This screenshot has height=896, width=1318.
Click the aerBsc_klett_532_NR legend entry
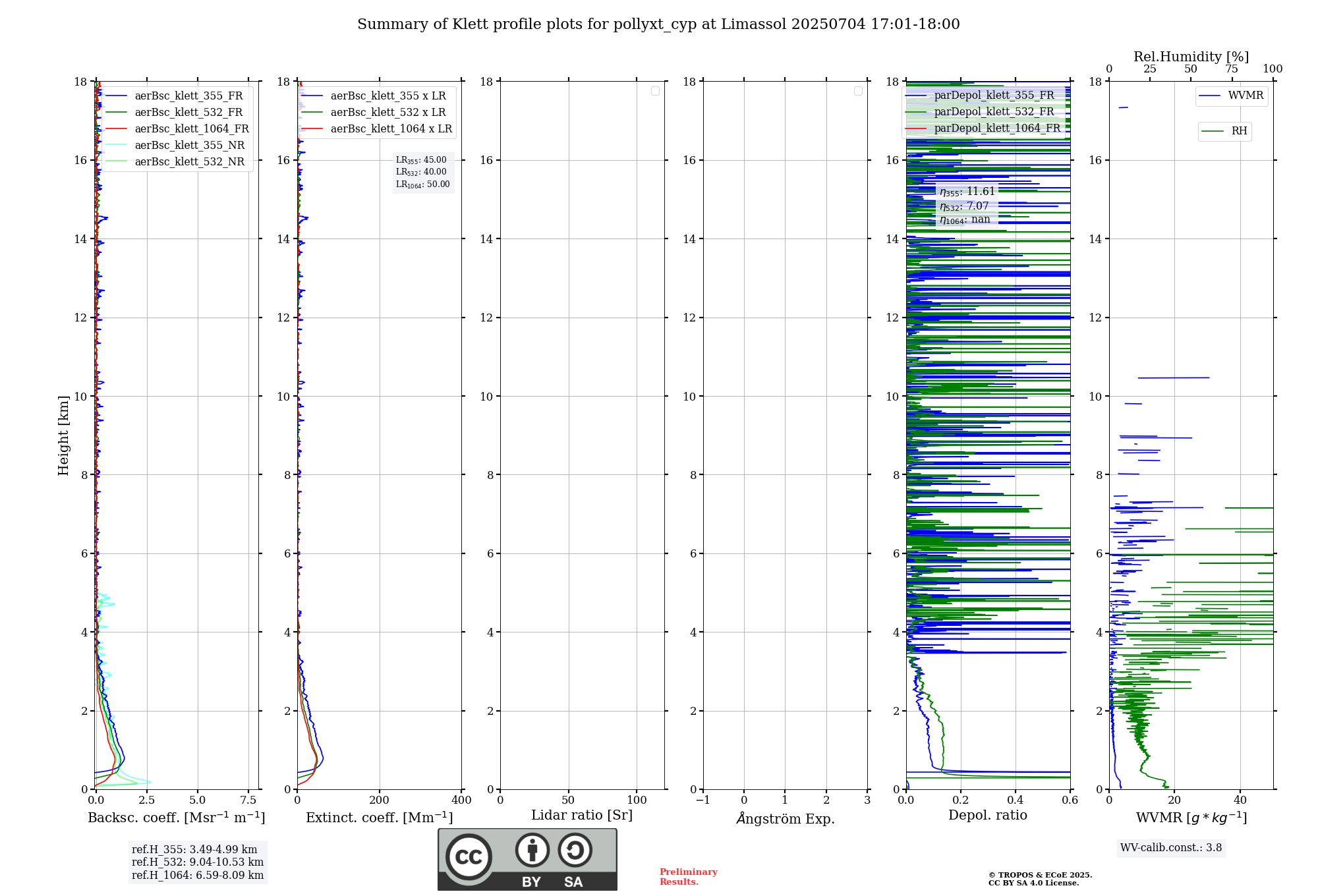point(175,161)
